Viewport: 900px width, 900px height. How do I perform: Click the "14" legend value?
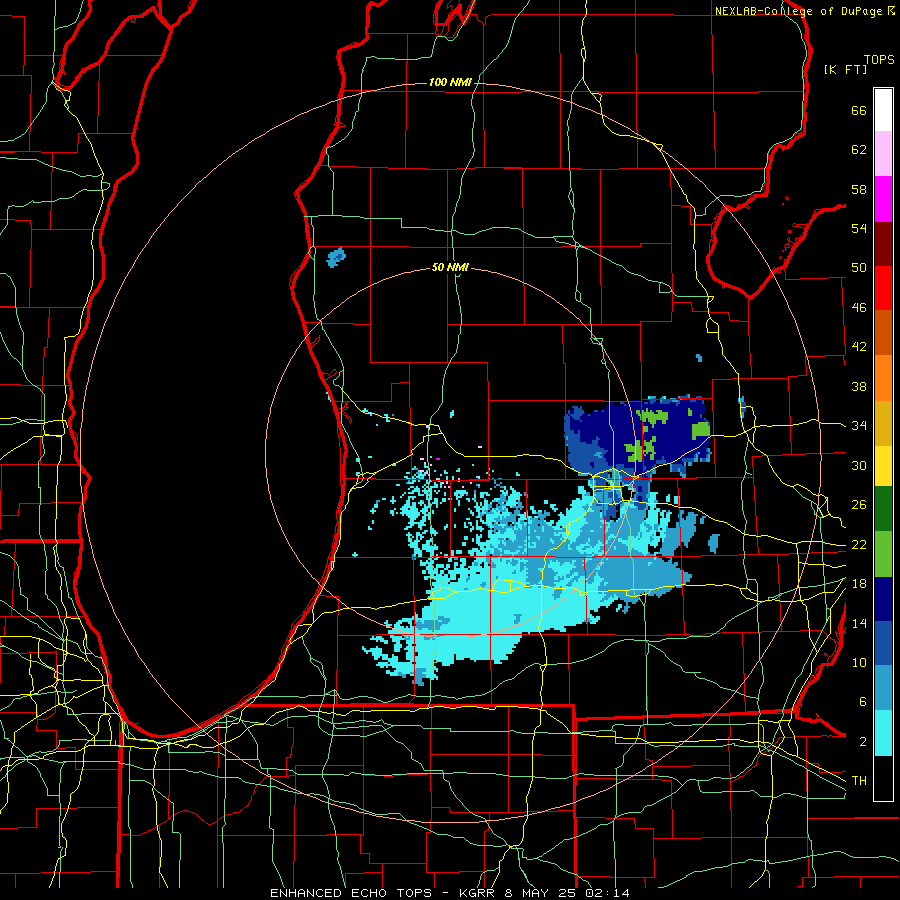click(859, 623)
